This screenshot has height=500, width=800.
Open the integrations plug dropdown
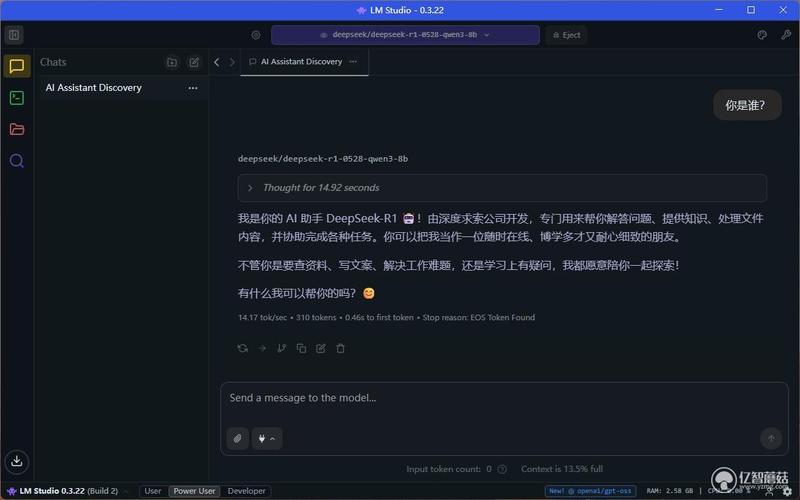(267, 438)
